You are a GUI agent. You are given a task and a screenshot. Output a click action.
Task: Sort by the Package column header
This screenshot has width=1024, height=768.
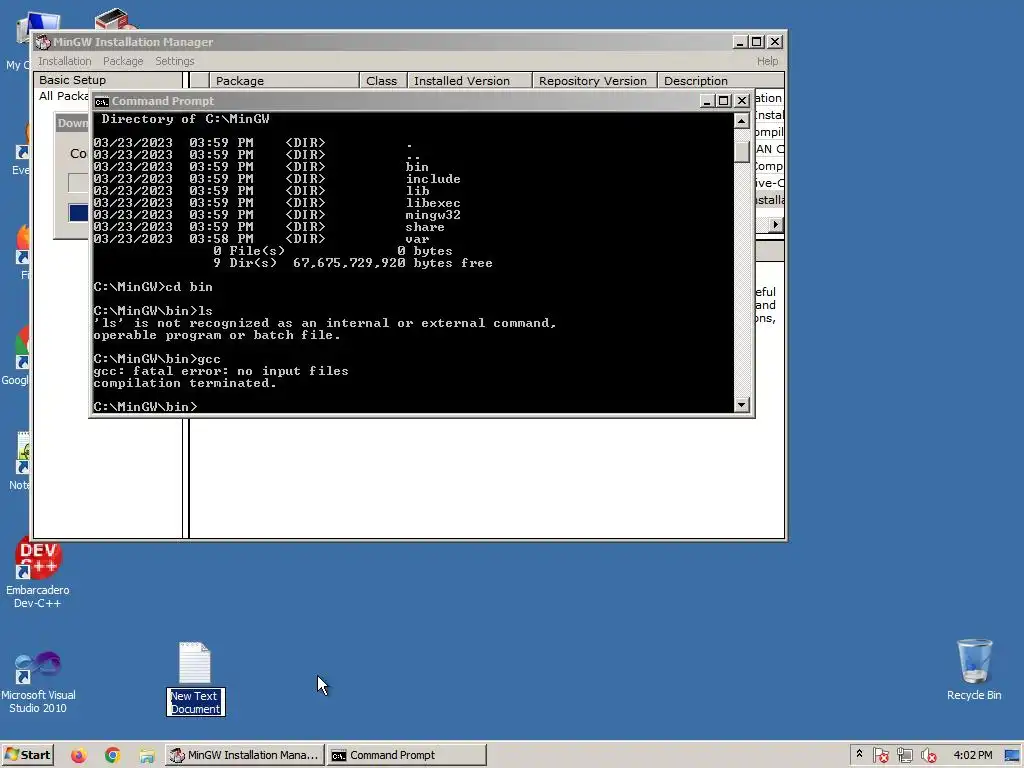[x=284, y=80]
